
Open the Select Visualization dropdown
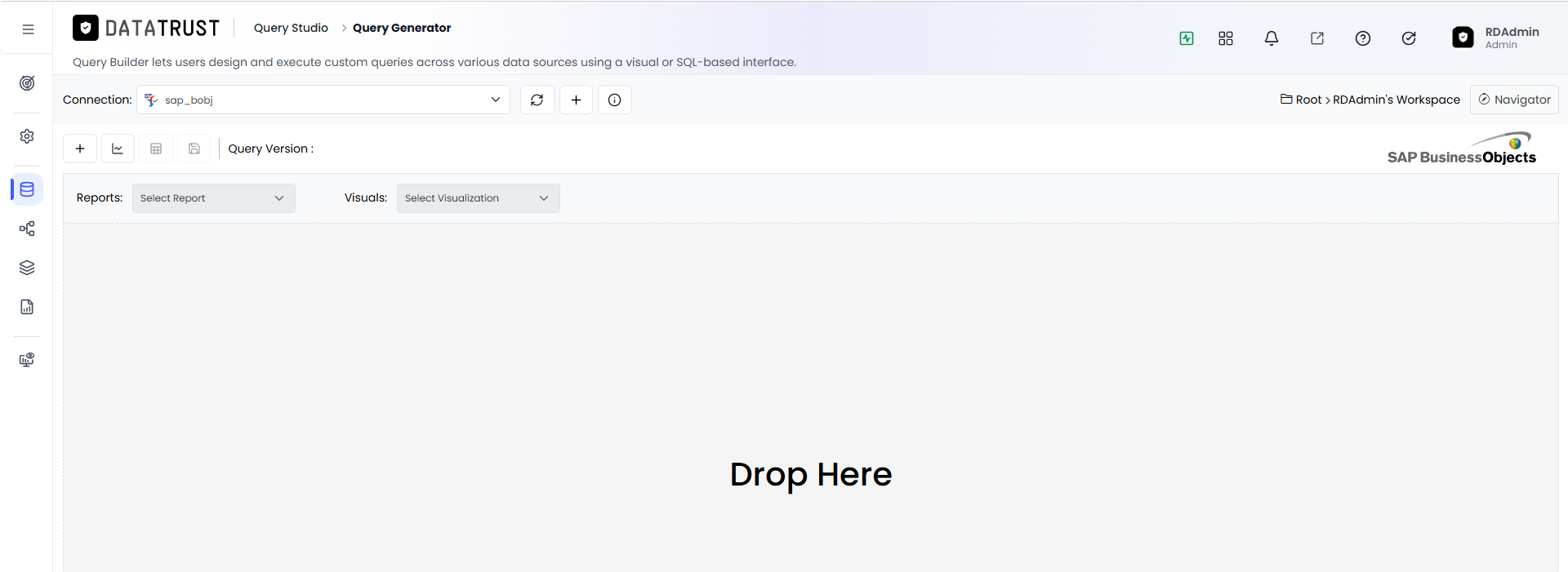tap(479, 198)
